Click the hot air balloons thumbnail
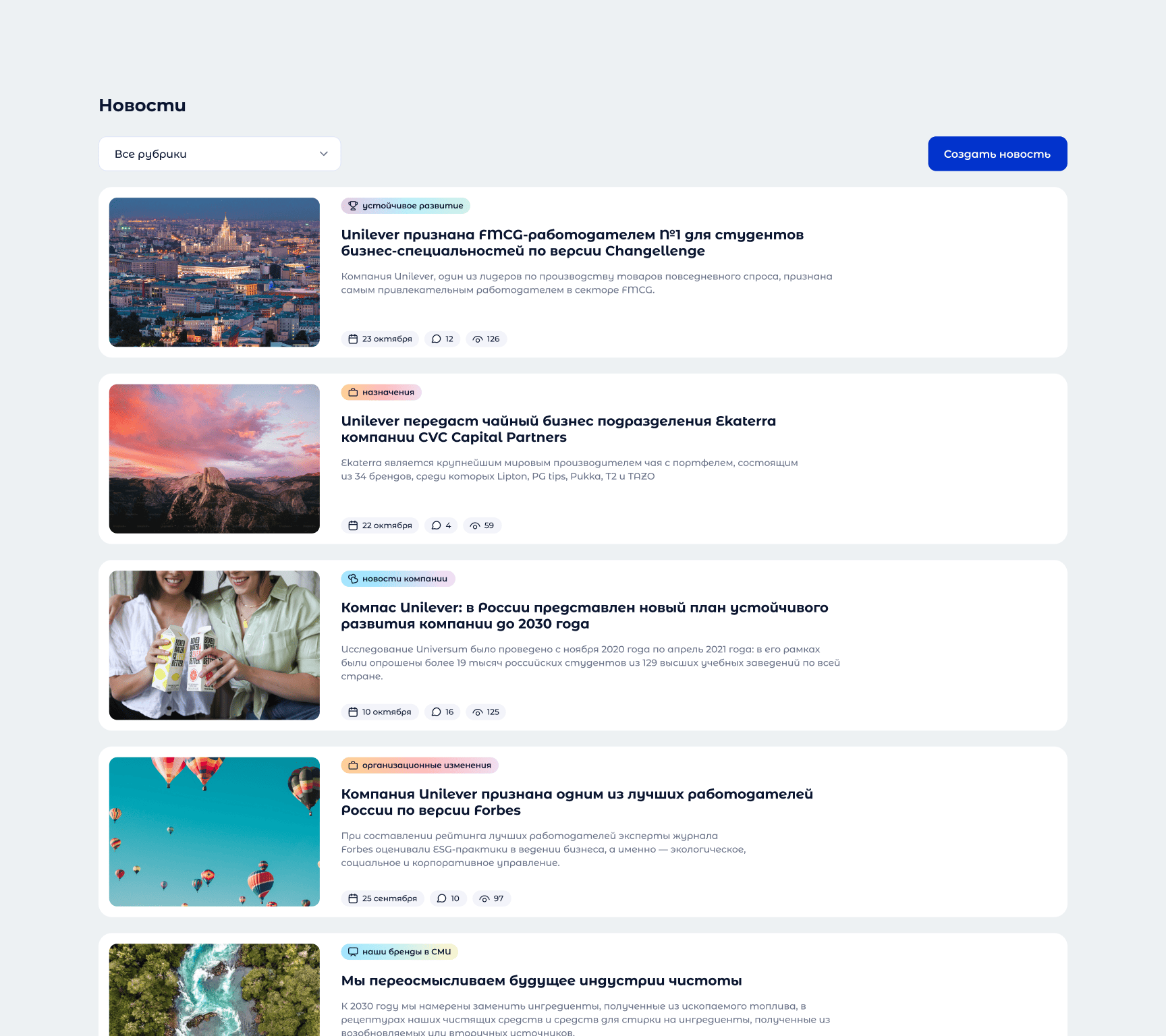Image resolution: width=1166 pixels, height=1036 pixels. coord(215,832)
